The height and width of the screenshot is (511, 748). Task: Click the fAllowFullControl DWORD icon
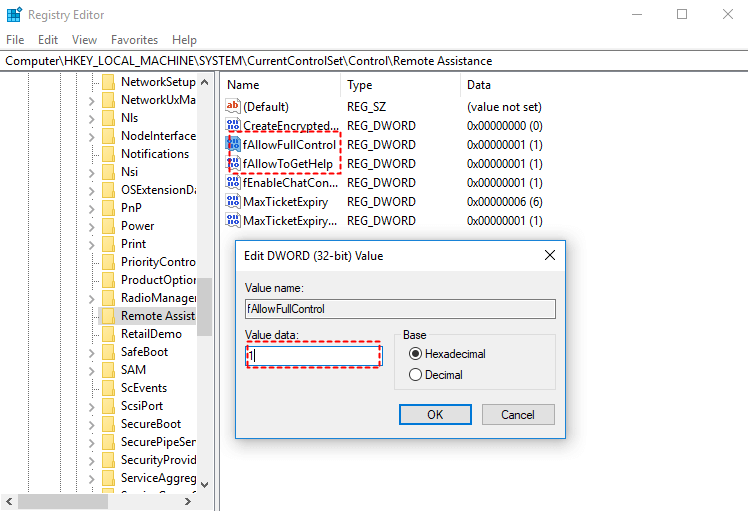pyautogui.click(x=233, y=144)
